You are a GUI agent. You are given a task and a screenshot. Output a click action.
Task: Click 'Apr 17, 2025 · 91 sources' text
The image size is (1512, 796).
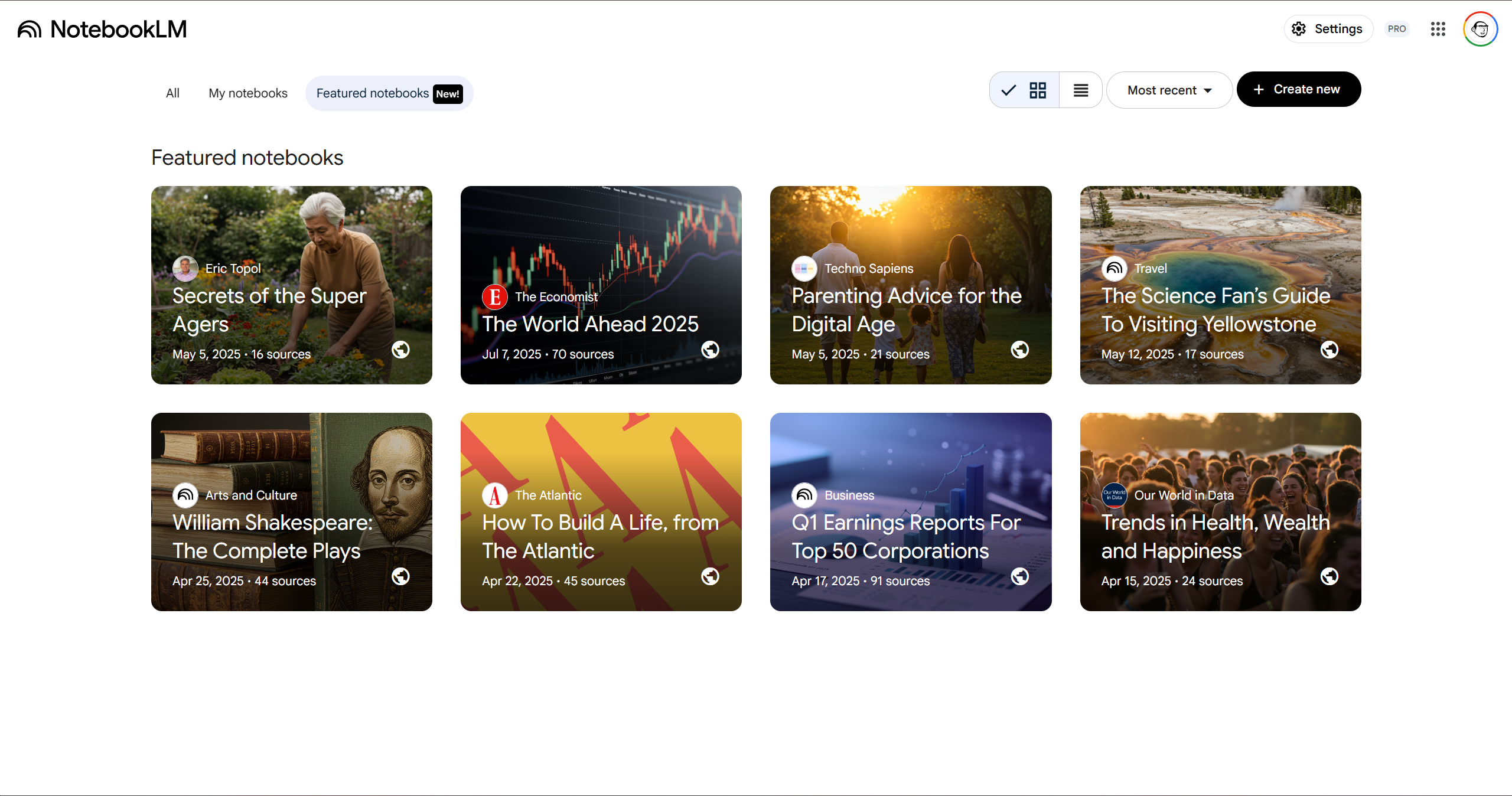point(861,581)
